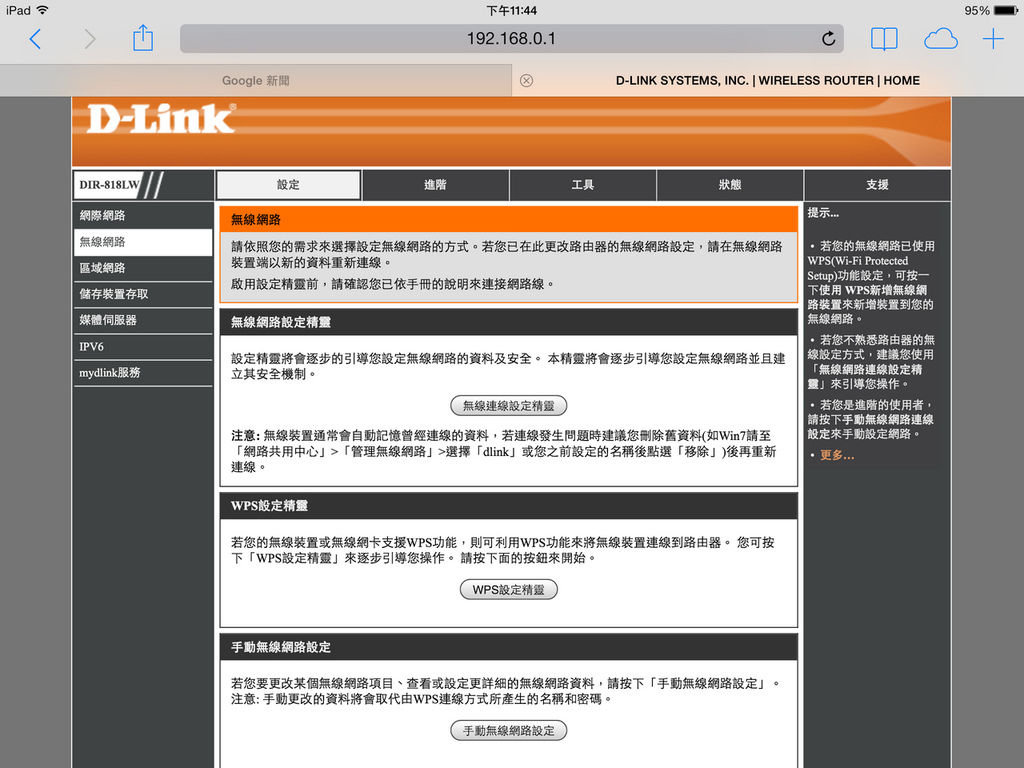1024x768 pixels.
Task: Tap the 下午11:44 clock in status bar
Action: click(x=511, y=10)
